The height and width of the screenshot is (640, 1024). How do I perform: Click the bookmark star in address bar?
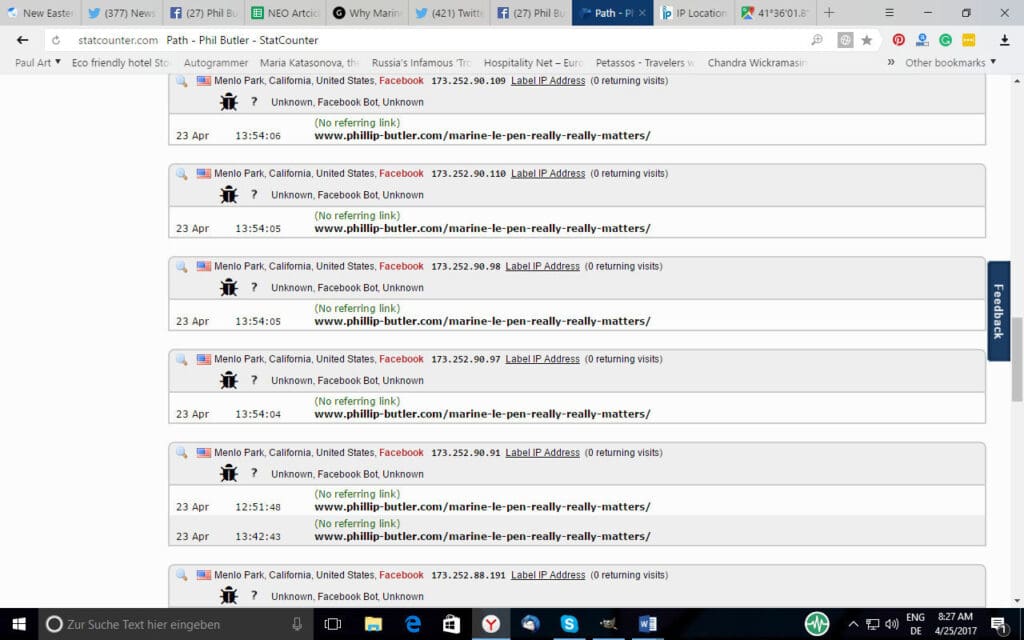(867, 40)
